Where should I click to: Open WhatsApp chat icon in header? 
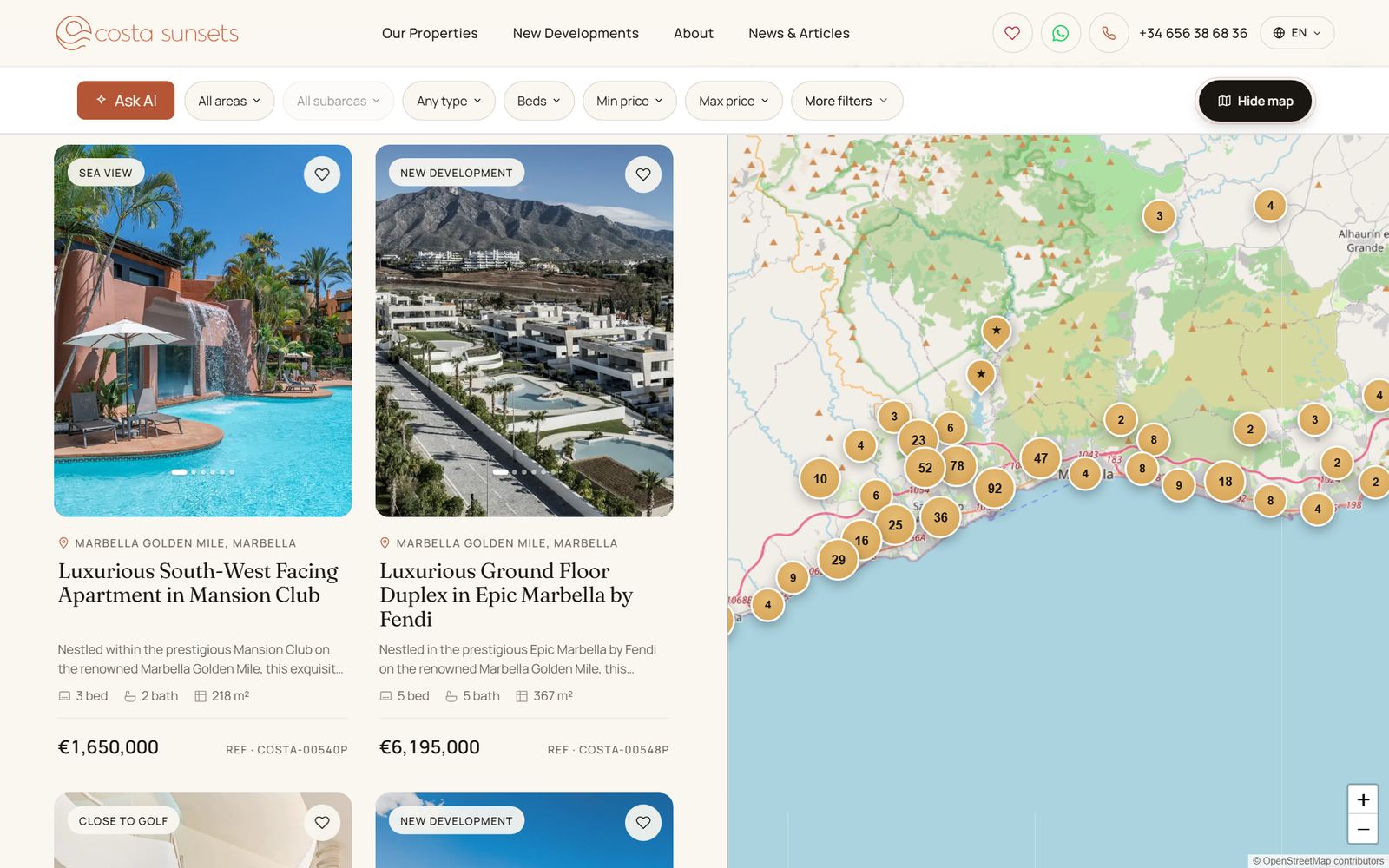click(x=1061, y=33)
